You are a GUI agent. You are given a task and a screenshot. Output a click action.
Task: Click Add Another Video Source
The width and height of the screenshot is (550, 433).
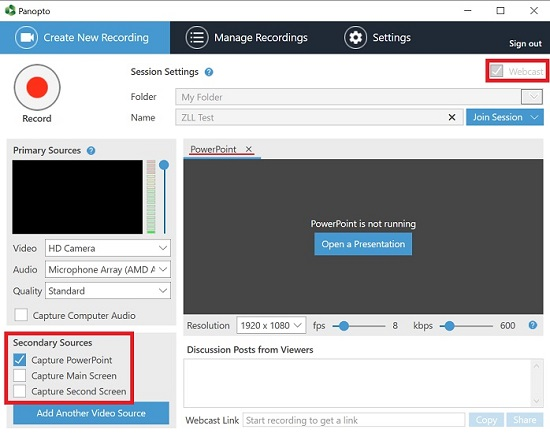pyautogui.click(x=91, y=413)
